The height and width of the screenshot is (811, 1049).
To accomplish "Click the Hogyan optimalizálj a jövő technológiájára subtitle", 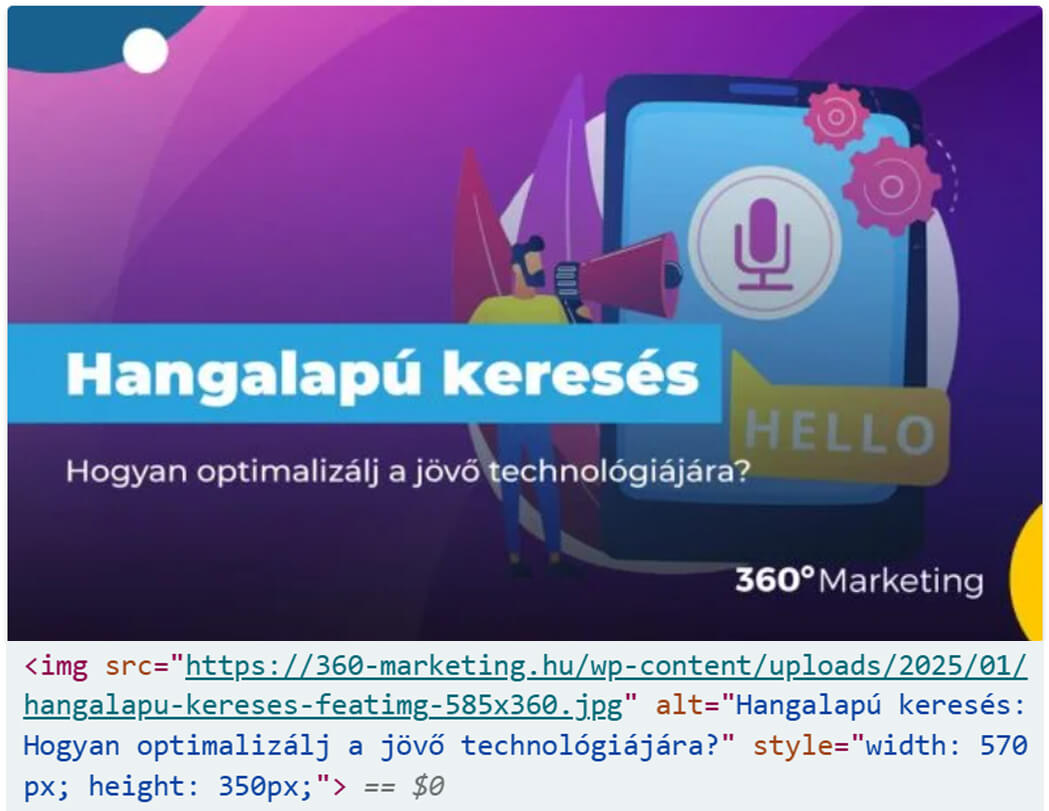I will tap(408, 472).
